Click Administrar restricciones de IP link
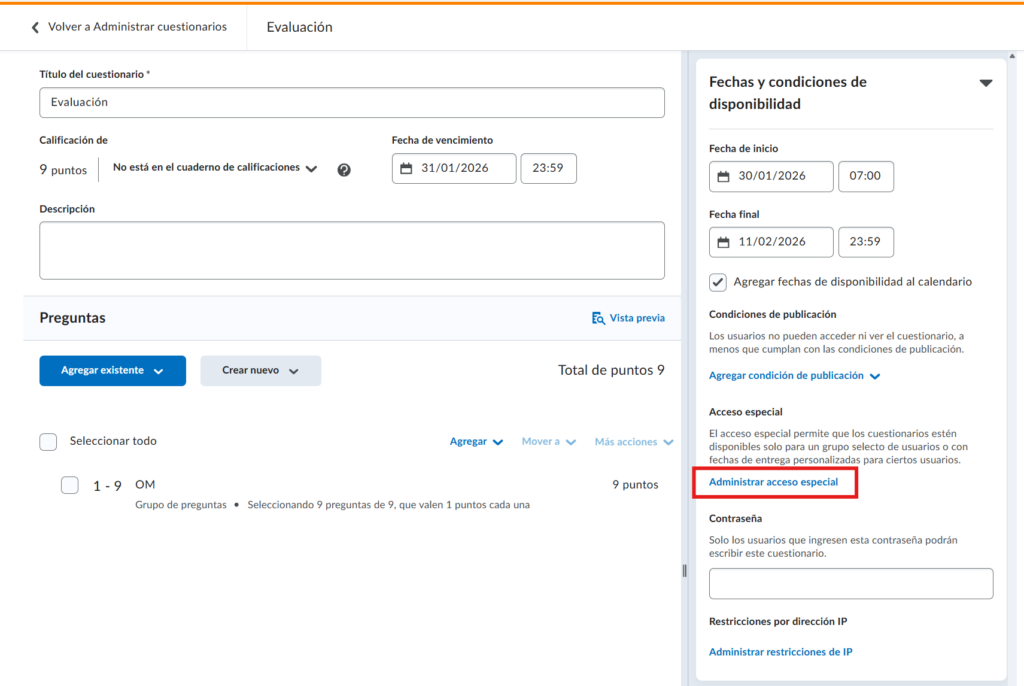The height and width of the screenshot is (686, 1024). pos(780,652)
